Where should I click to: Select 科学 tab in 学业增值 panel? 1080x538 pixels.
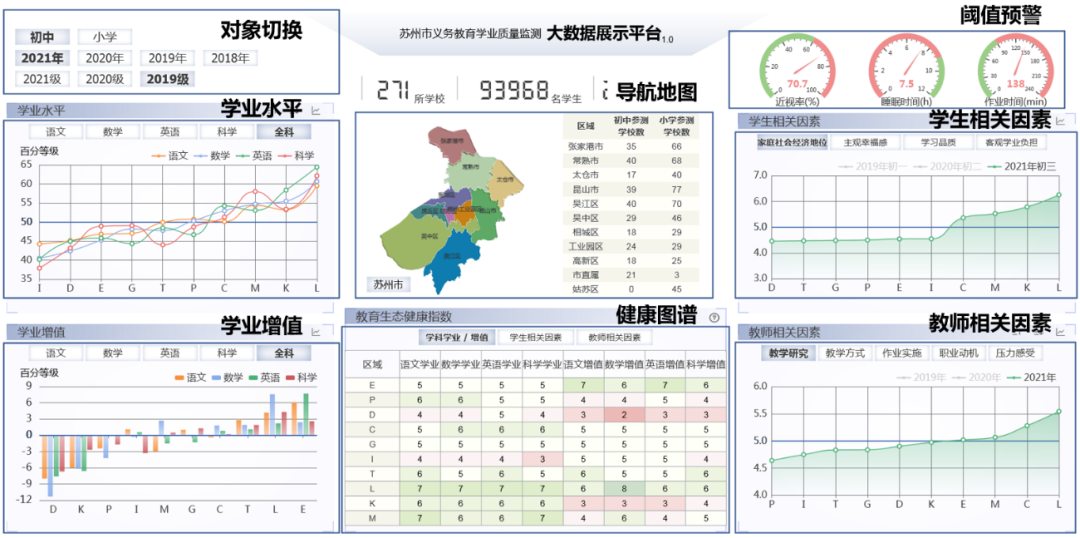[227, 353]
